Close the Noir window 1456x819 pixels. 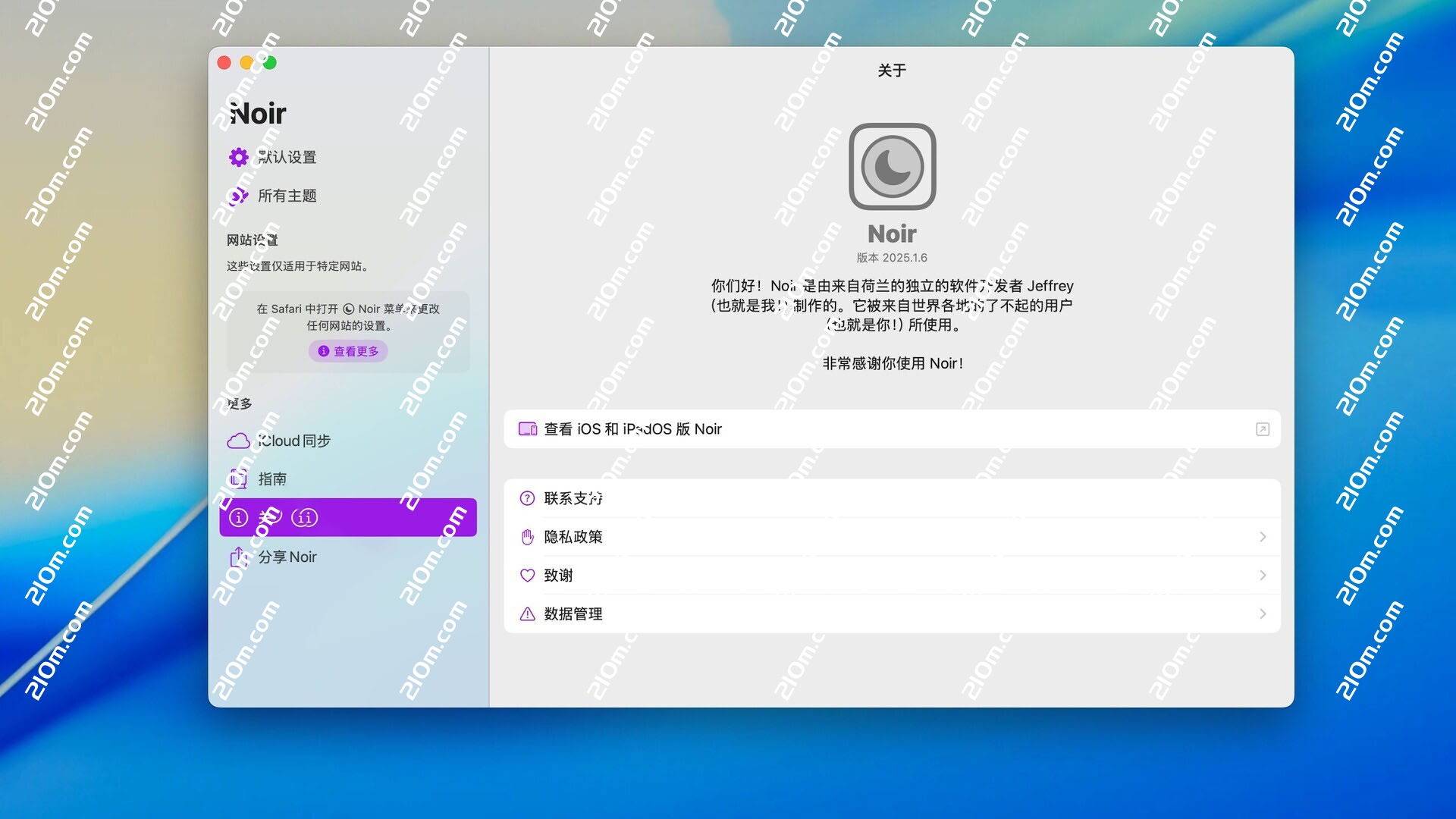tap(224, 63)
